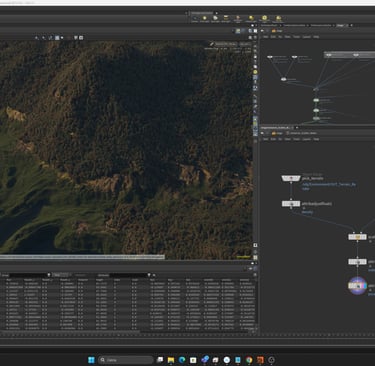Click the Windows taskbar search box

(x=126, y=360)
